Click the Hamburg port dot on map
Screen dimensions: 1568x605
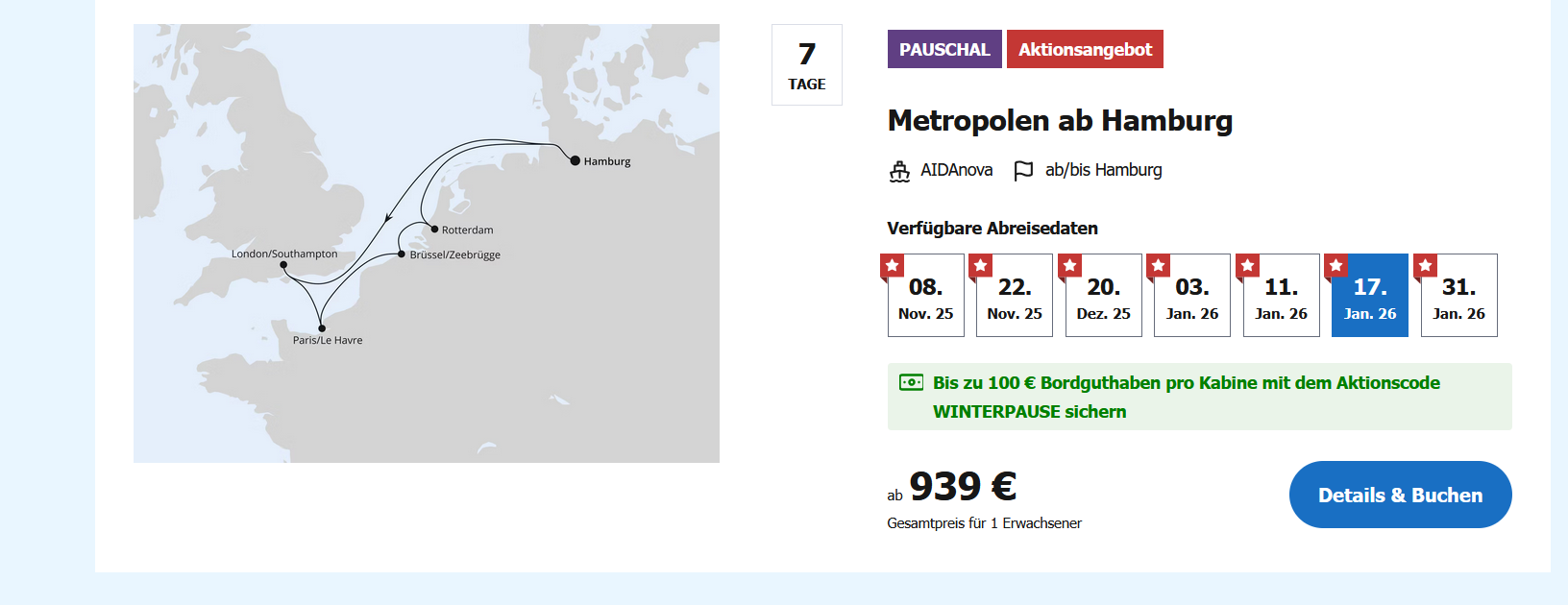[575, 160]
